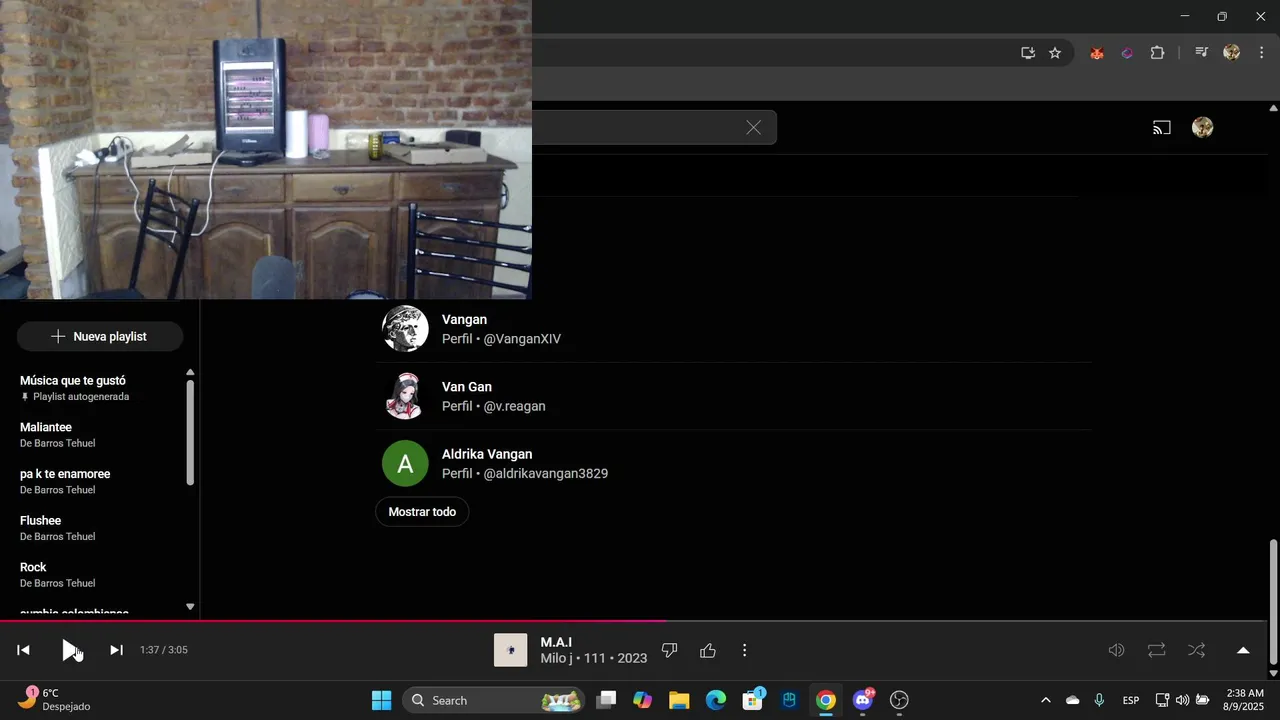Bookmark this page with star icon

[1055, 53]
